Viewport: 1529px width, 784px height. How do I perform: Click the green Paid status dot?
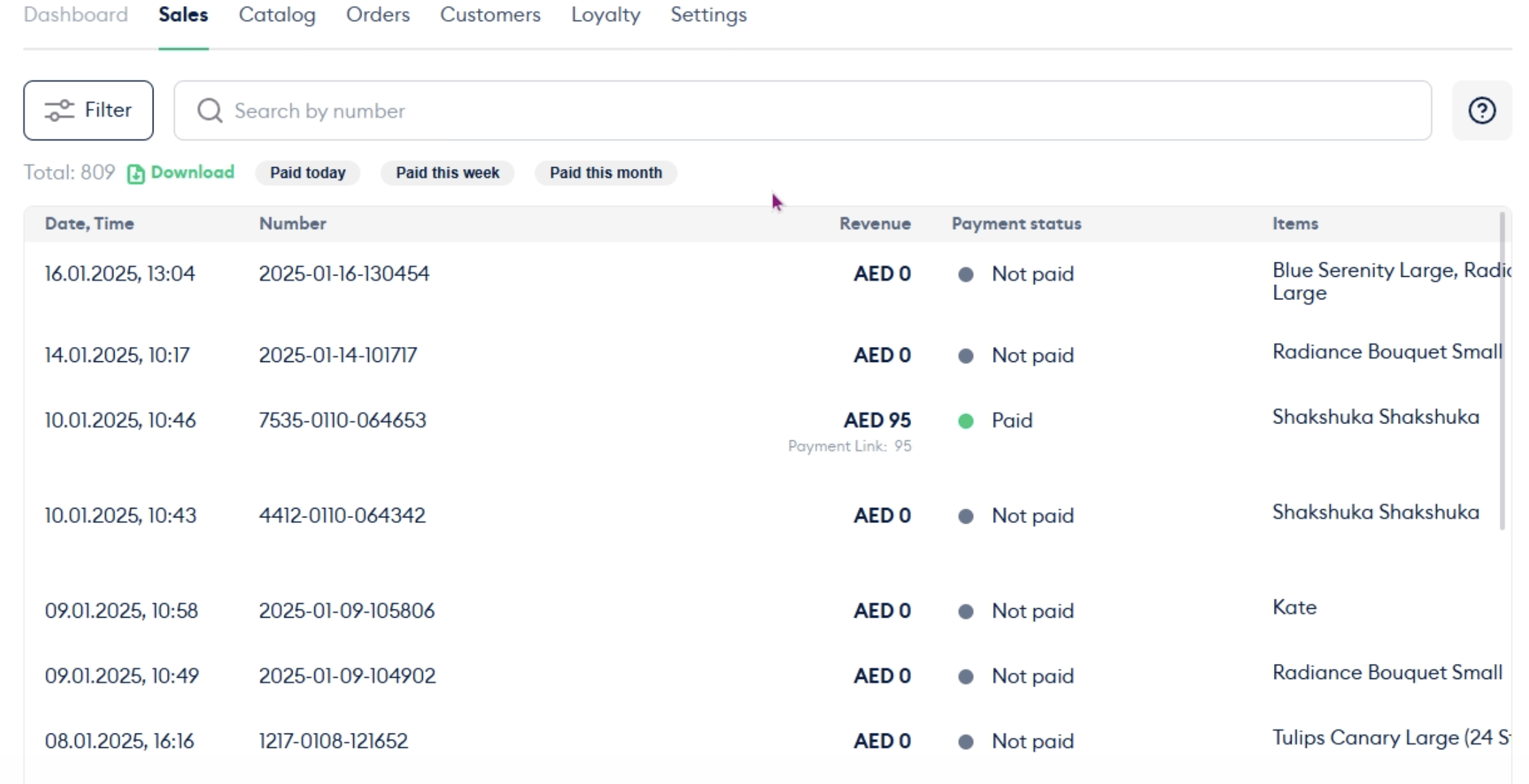[966, 421]
